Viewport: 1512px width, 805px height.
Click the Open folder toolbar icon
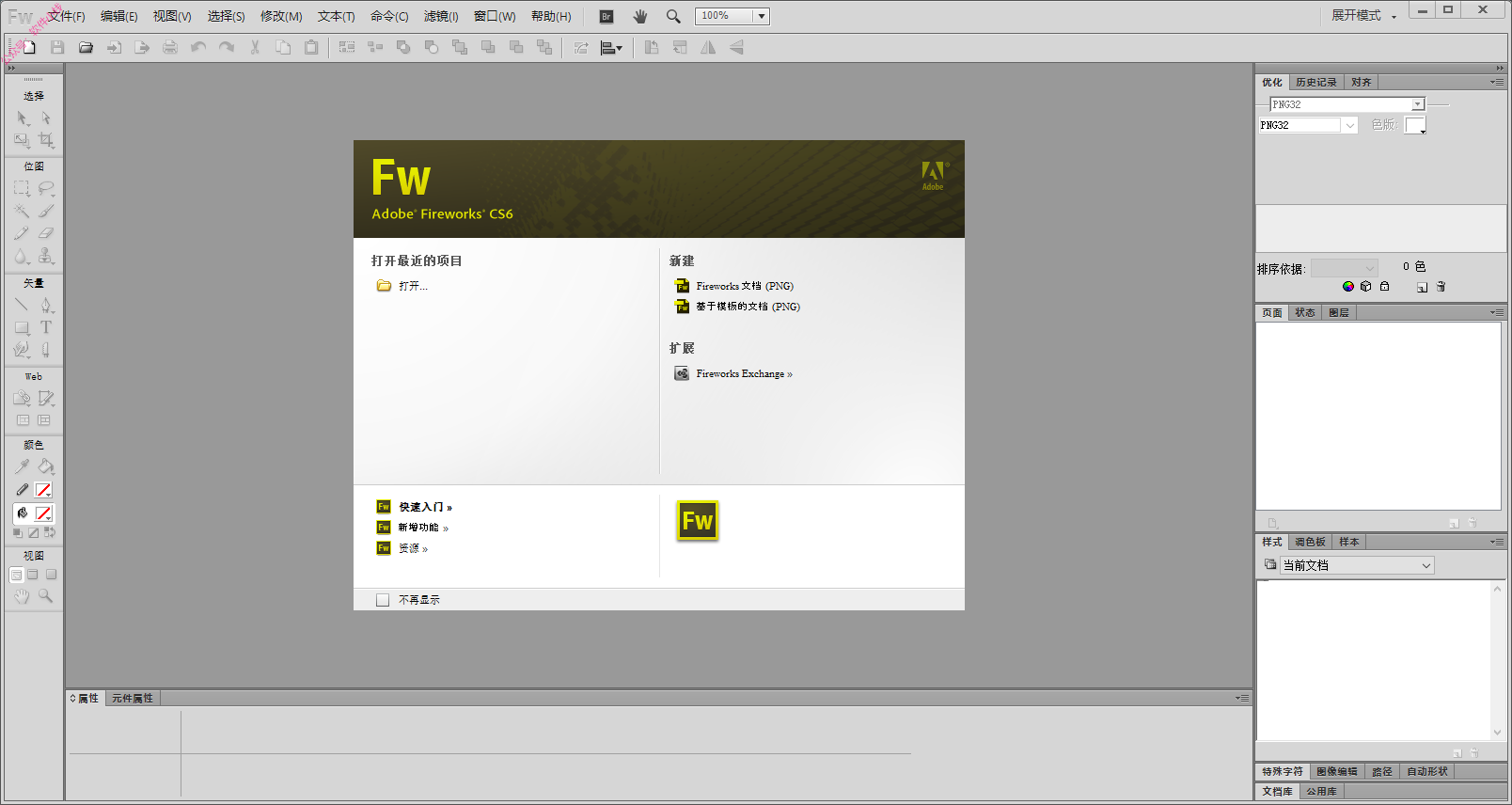tap(86, 47)
